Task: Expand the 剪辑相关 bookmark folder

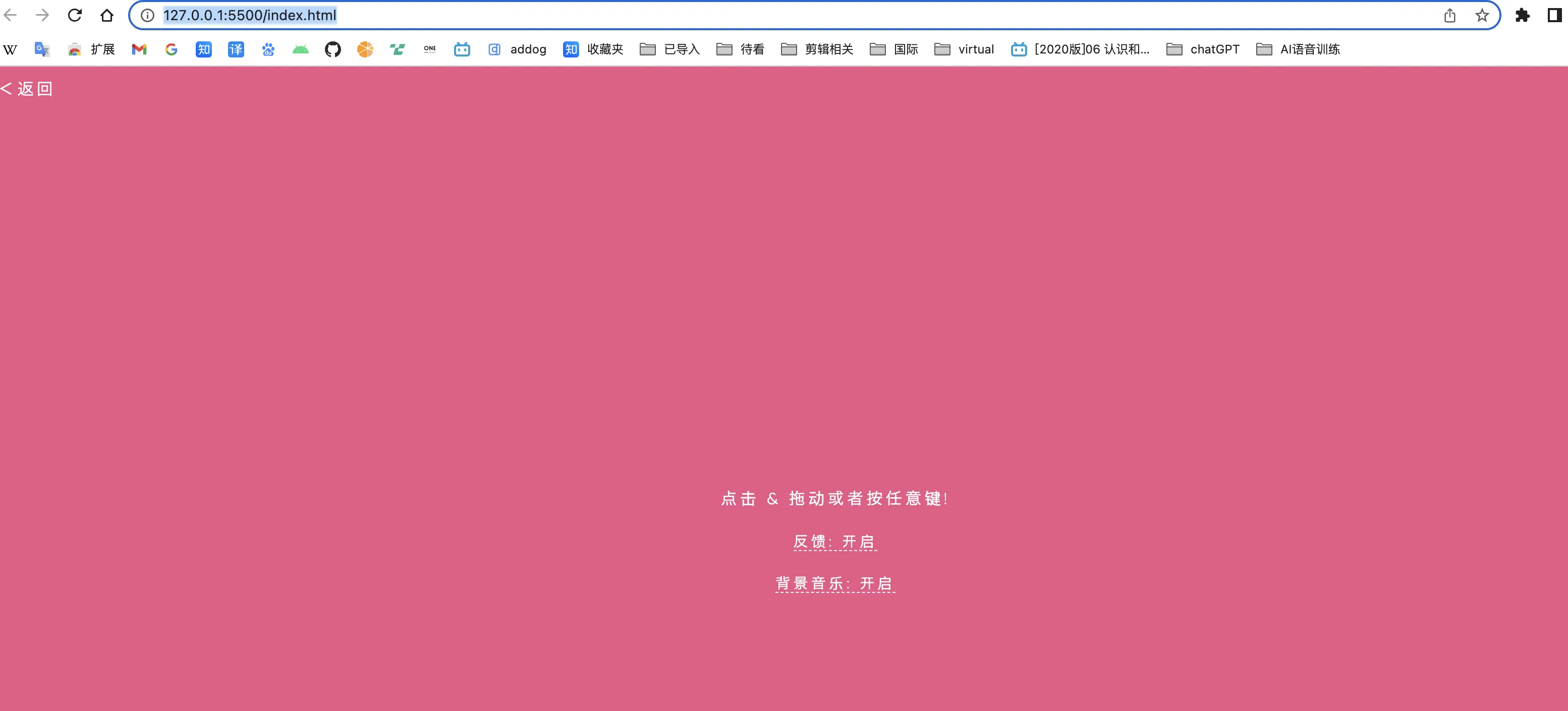Action: [817, 49]
